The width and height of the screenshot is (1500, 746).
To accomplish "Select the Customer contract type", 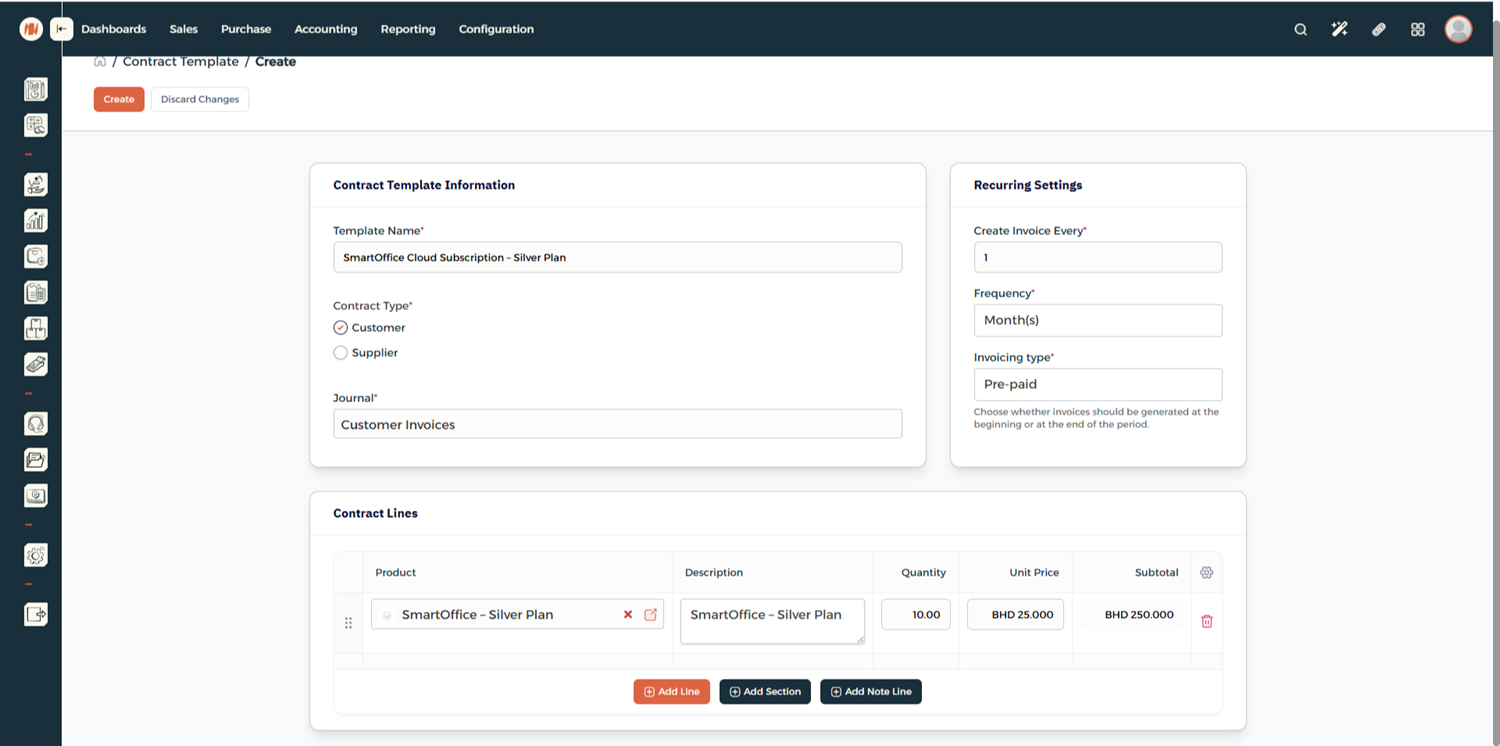I will [x=341, y=328].
